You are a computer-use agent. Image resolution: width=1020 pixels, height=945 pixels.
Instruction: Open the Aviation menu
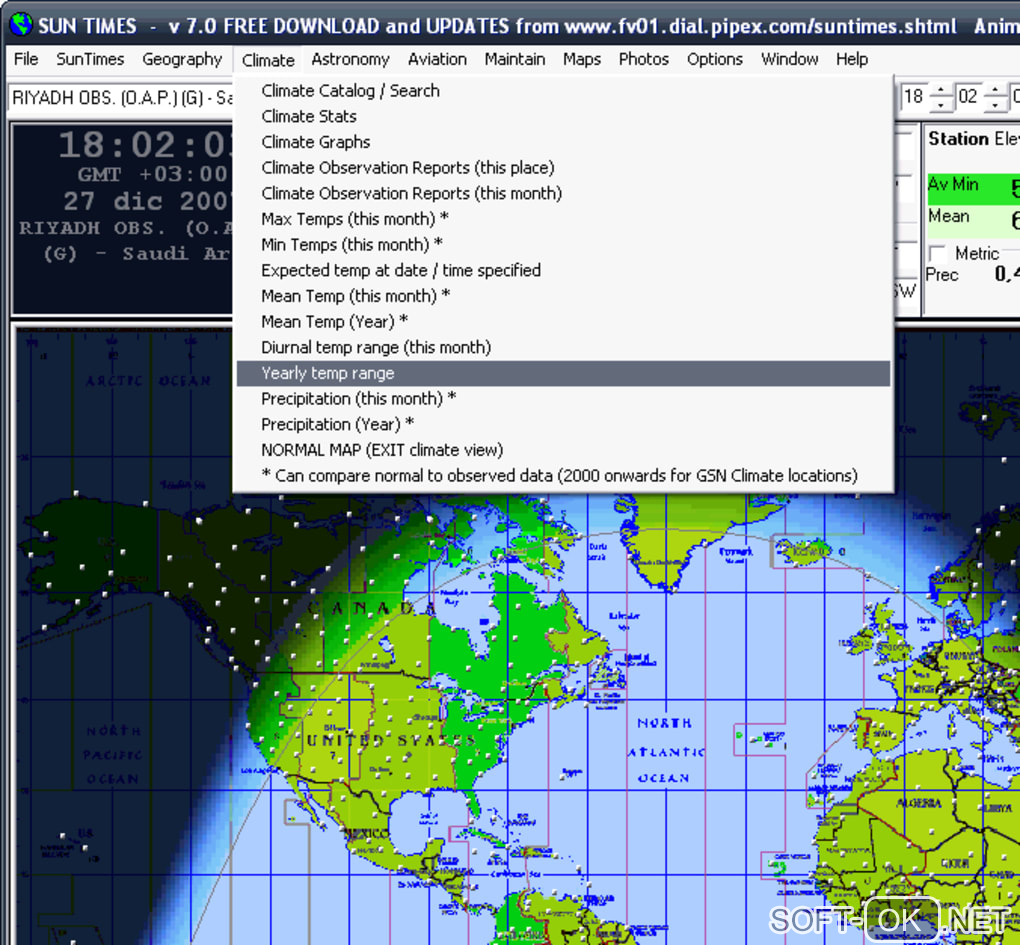pyautogui.click(x=437, y=59)
